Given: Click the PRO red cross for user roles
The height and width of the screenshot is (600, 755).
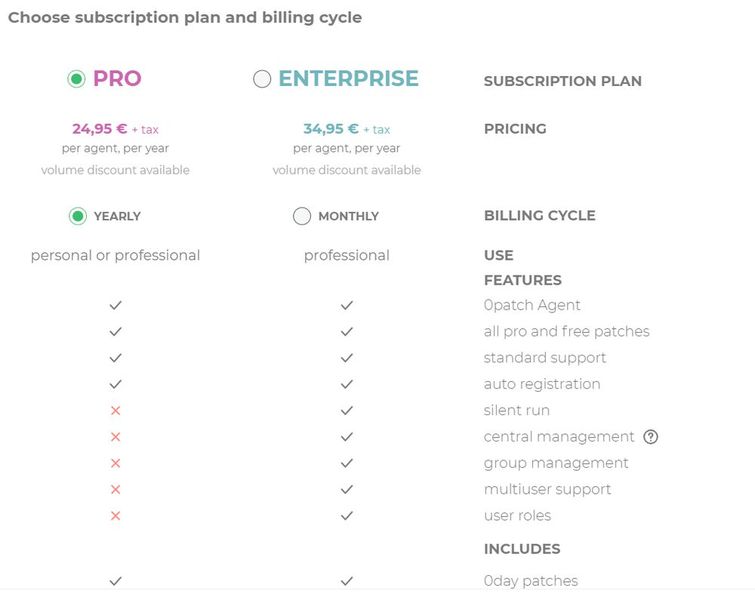Looking at the screenshot, I should click(x=115, y=516).
